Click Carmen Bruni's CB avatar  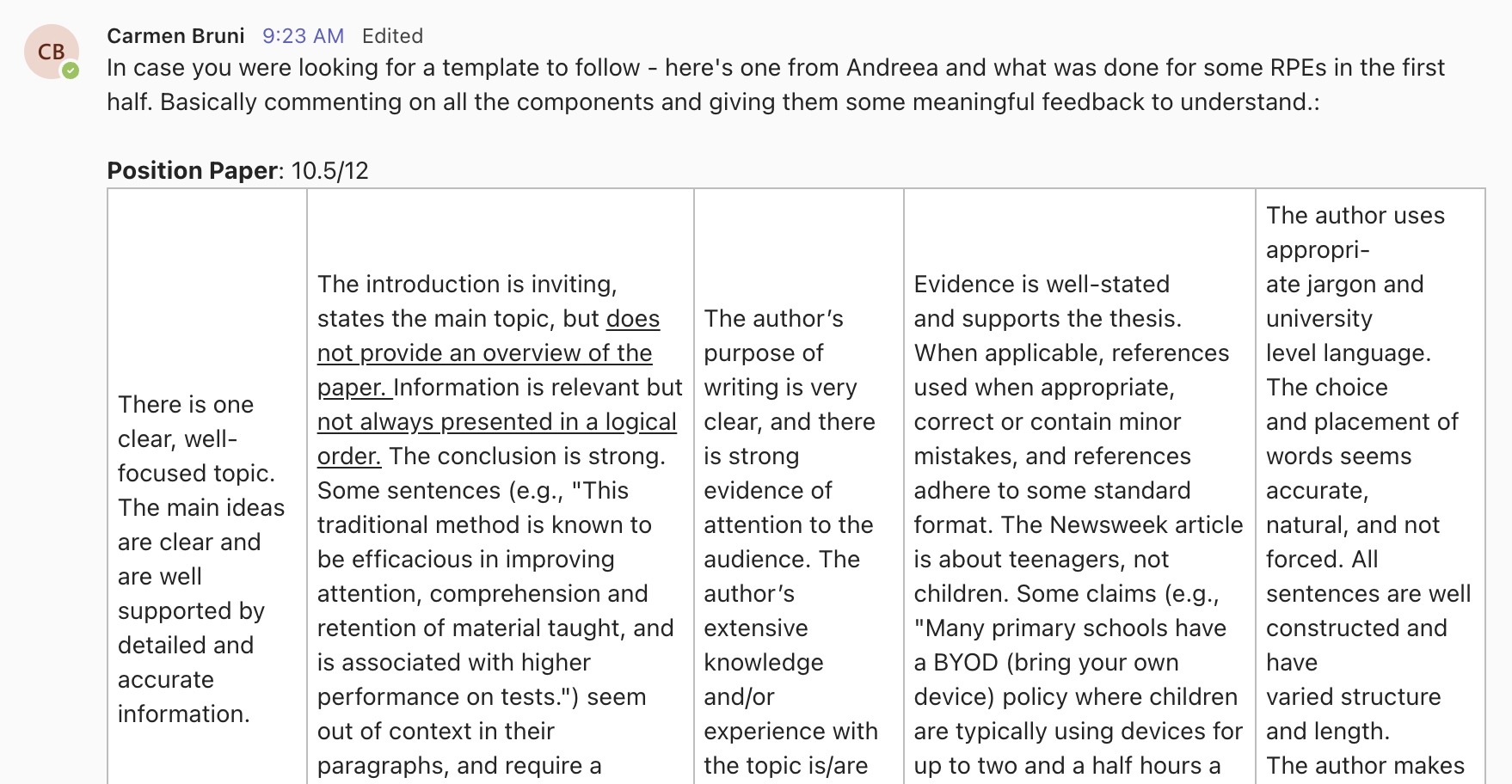pyautogui.click(x=51, y=52)
